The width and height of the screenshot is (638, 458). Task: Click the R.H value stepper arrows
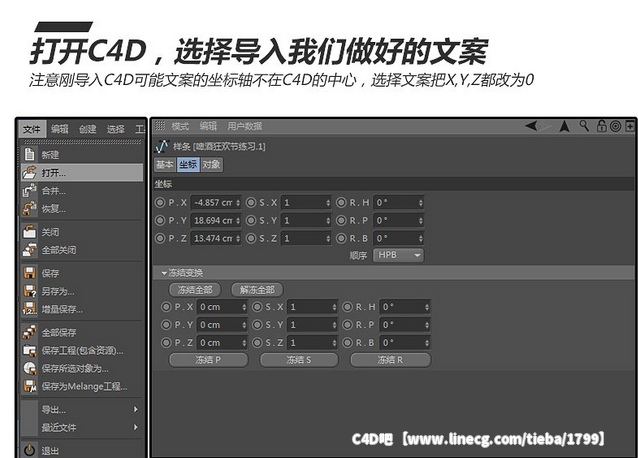click(420, 202)
